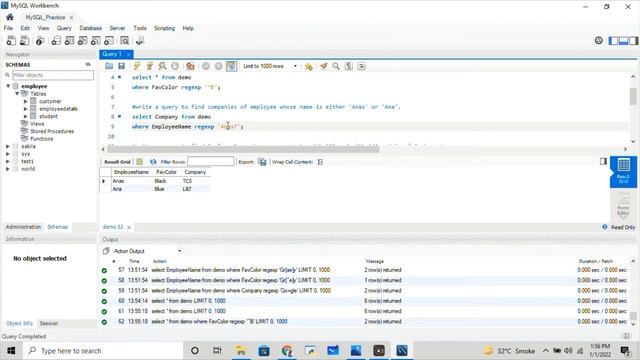The height and width of the screenshot is (360, 640).
Task: Stop the running query icon
Action: tap(175, 66)
